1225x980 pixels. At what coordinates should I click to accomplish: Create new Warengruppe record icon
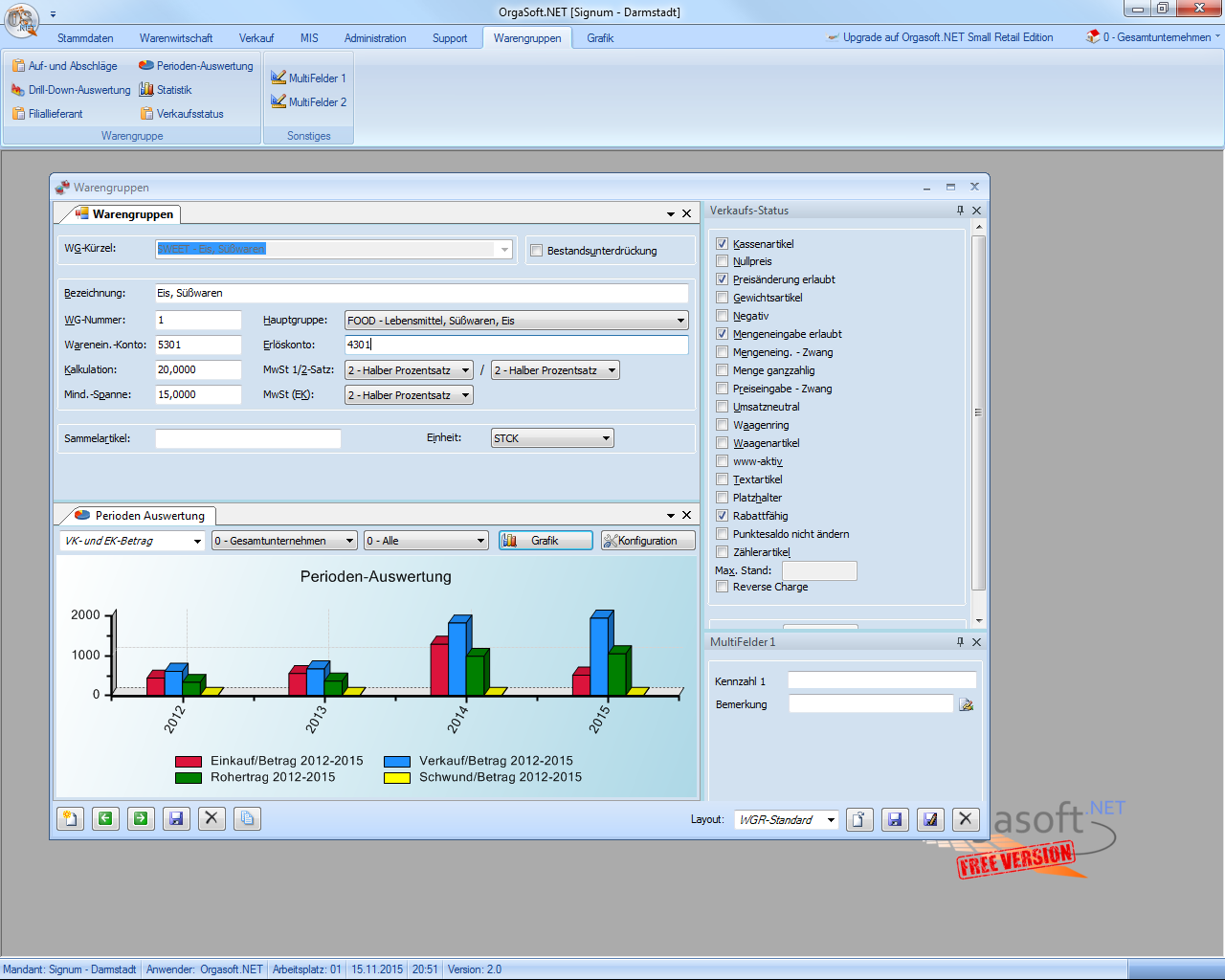click(70, 818)
